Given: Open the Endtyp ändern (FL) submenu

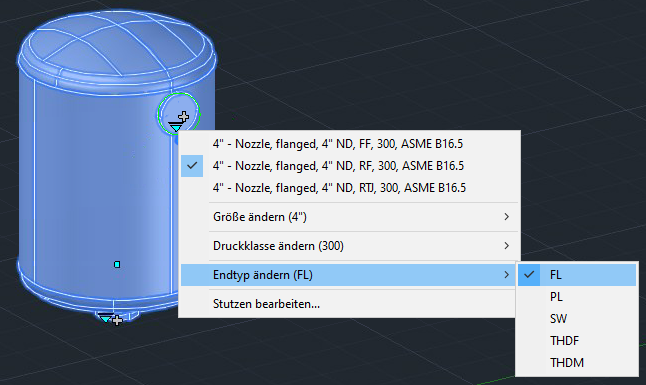Looking at the screenshot, I should click(x=348, y=275).
